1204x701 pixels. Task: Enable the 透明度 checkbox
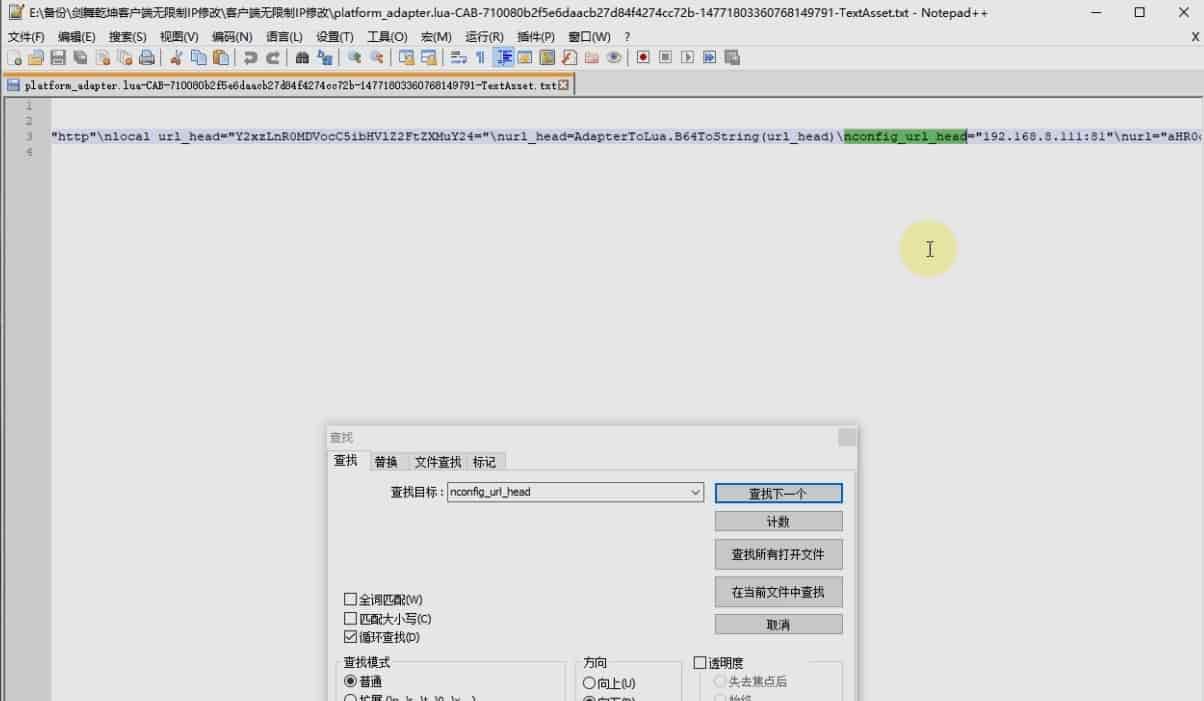[700, 662]
